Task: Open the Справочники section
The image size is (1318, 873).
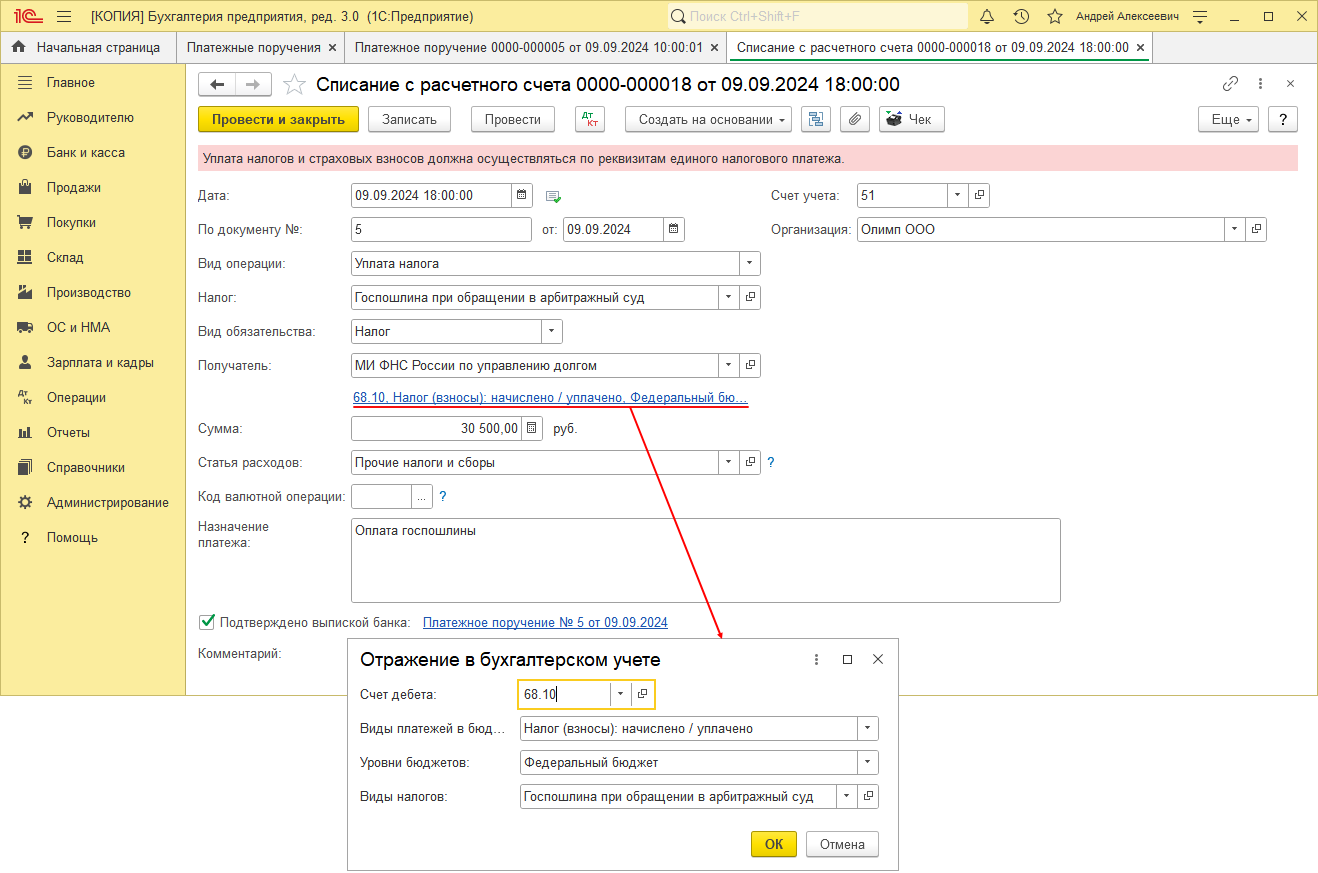Action: click(93, 467)
